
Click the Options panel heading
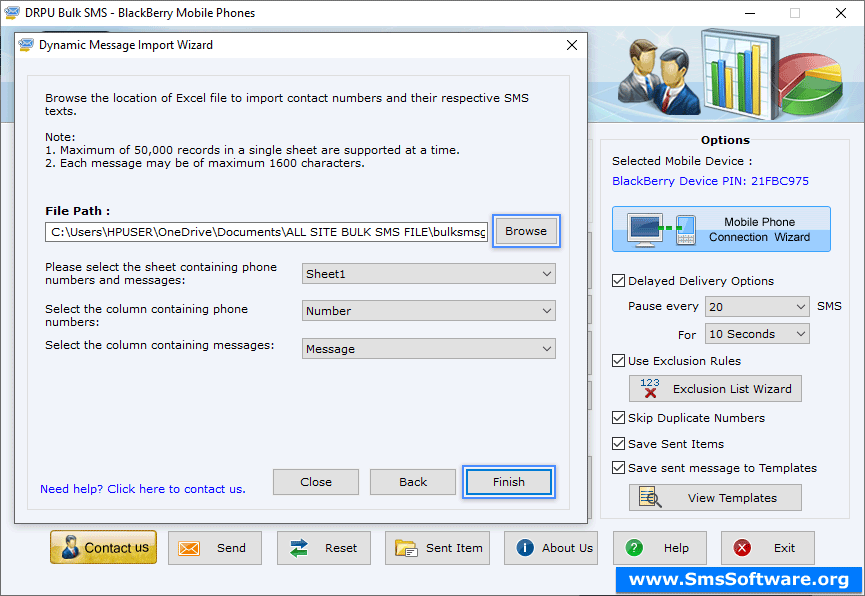point(725,140)
